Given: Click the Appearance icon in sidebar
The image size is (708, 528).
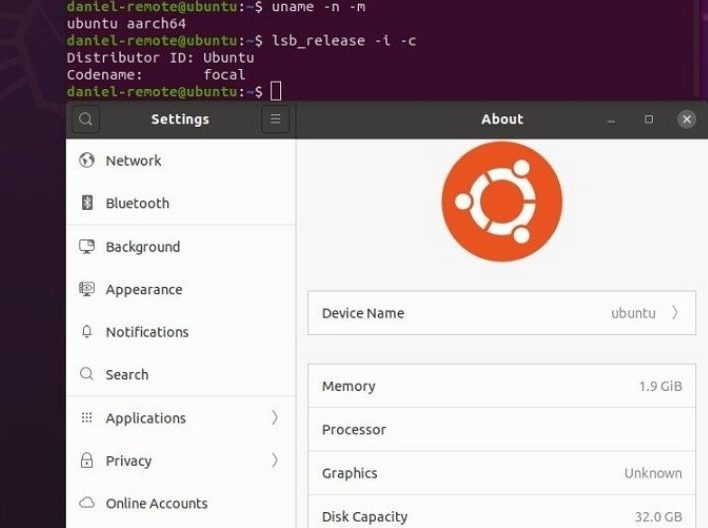Looking at the screenshot, I should [87, 289].
